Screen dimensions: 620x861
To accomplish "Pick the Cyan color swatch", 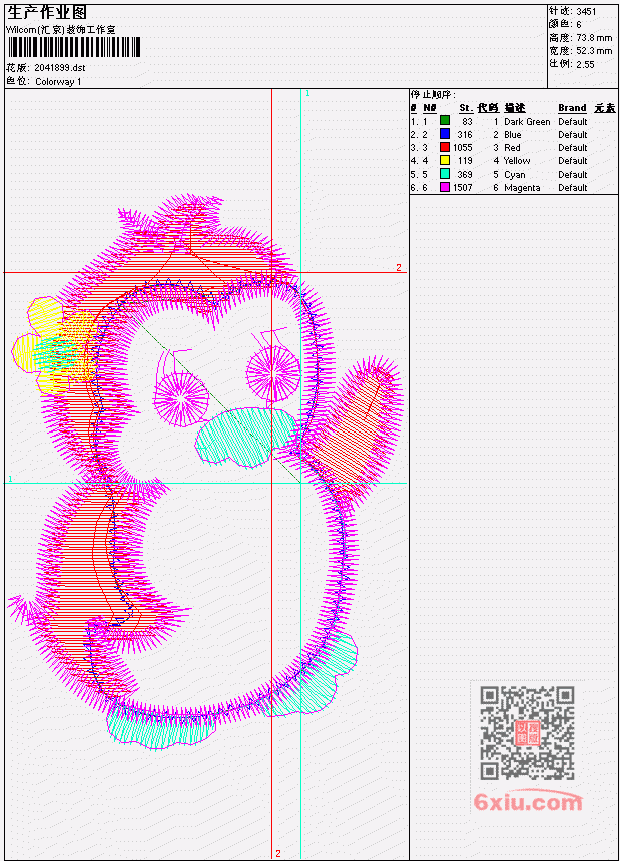I will (445, 174).
